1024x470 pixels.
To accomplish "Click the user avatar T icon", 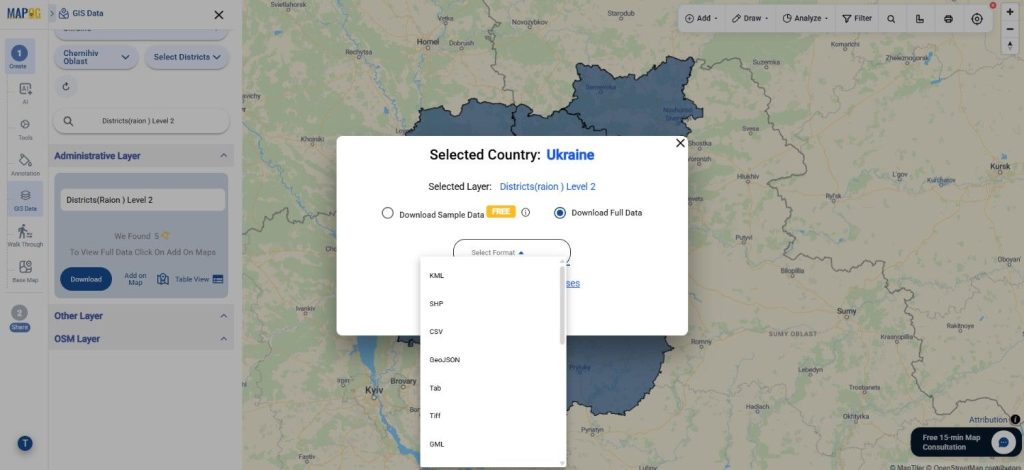I will 25,444.
